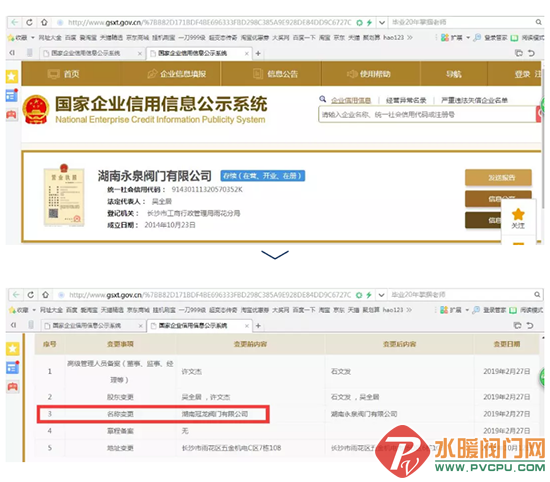Image resolution: width=550 pixels, height=482 pixels.
Task: Click search magnifier in change-records browser window
Action: [537, 294]
